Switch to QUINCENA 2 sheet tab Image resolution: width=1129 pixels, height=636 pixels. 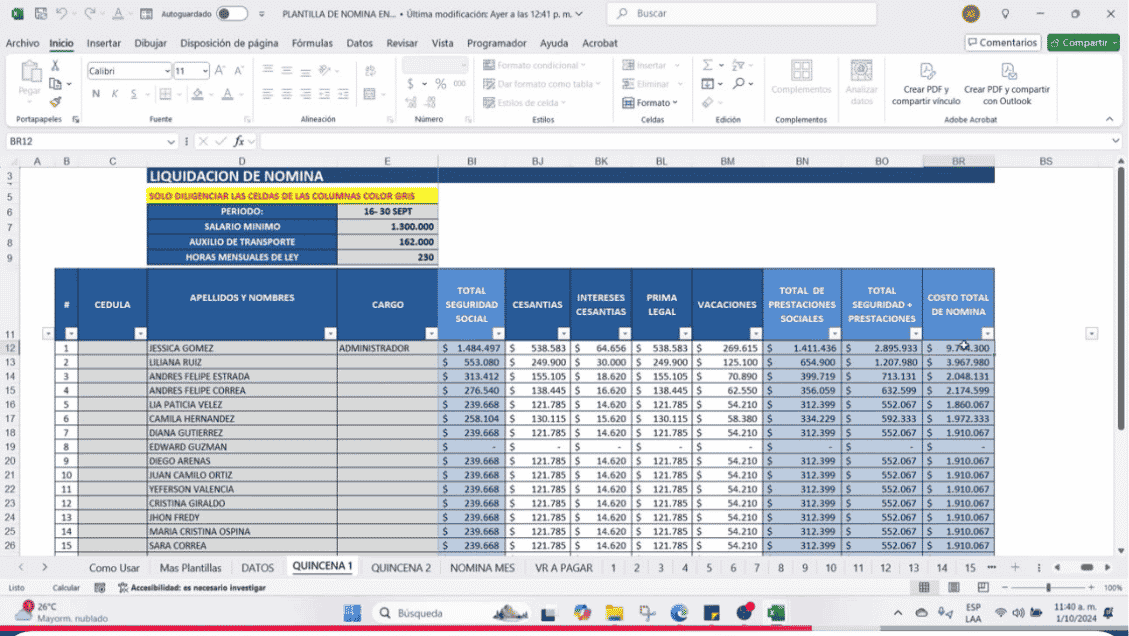tap(401, 568)
